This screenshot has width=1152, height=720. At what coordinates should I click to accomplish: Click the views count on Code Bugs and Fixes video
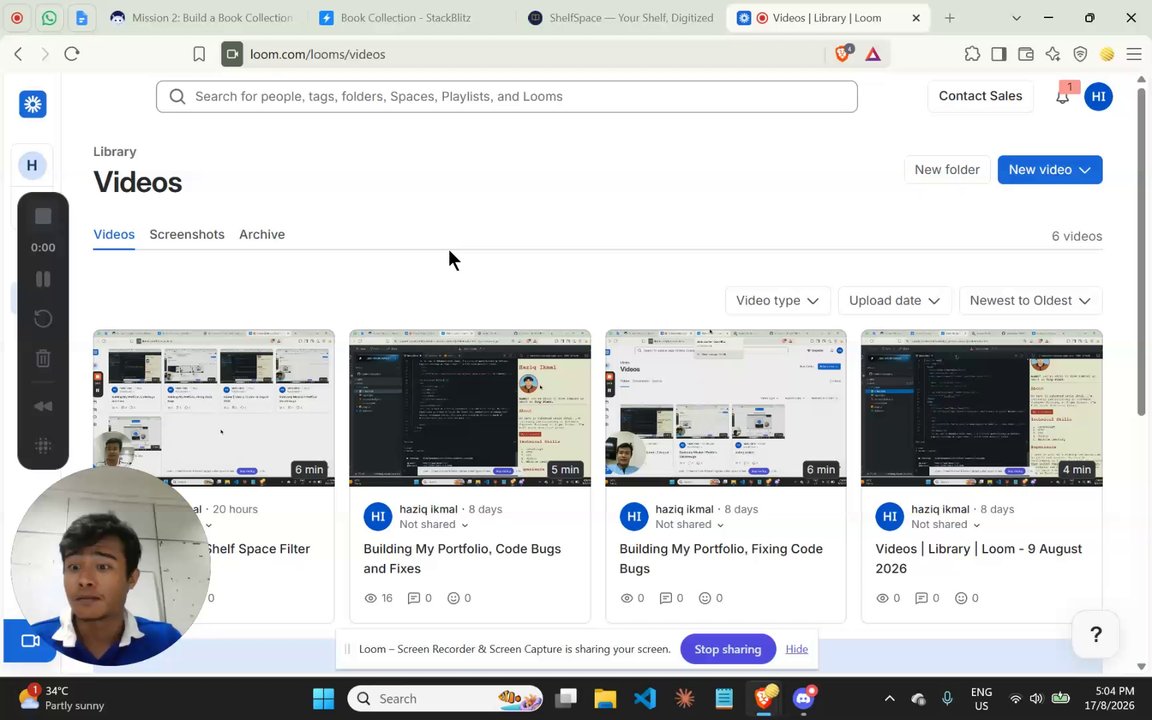pyautogui.click(x=378, y=598)
